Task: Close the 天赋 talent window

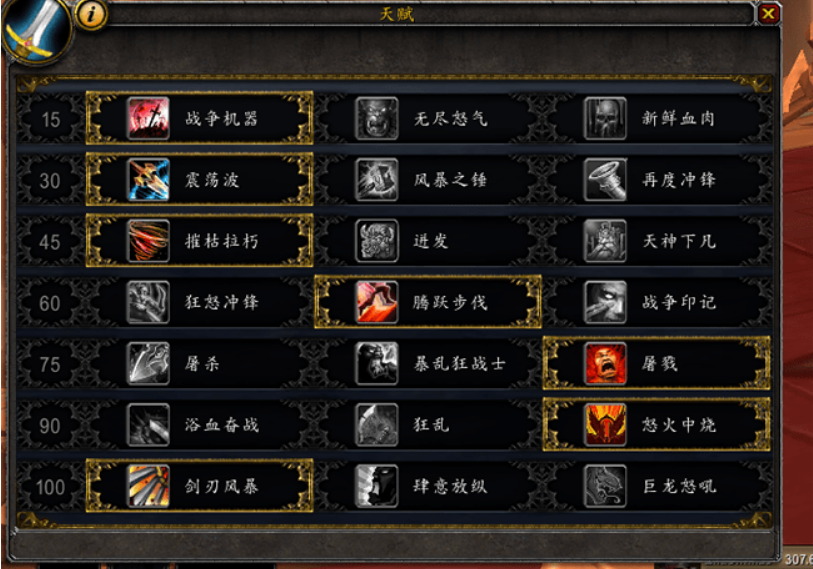Action: (768, 13)
